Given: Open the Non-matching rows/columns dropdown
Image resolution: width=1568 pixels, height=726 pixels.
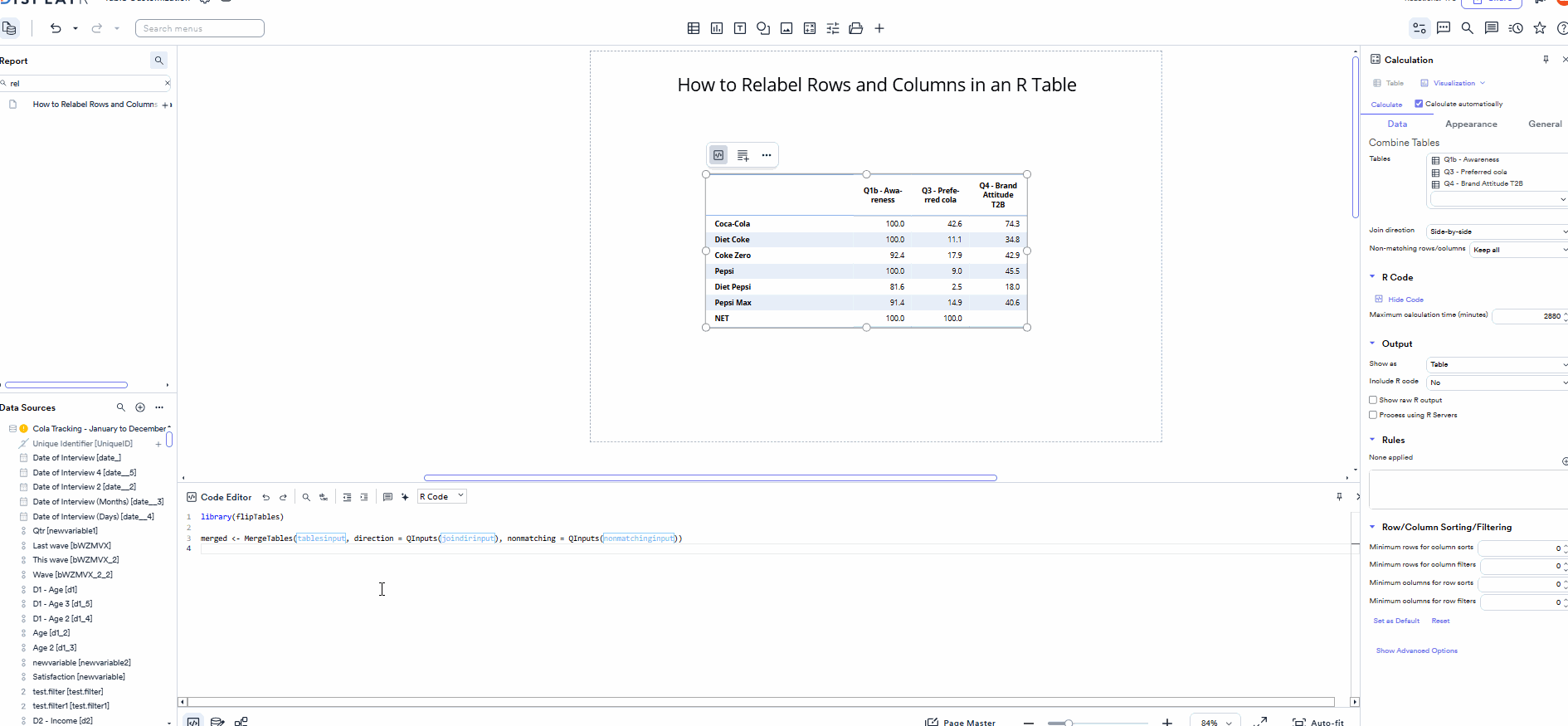Looking at the screenshot, I should click(x=1519, y=250).
